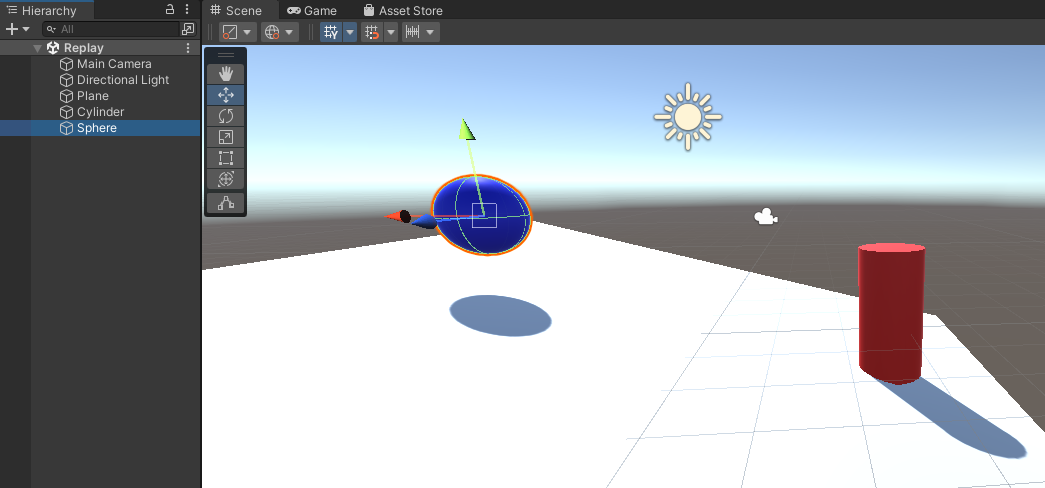Click the camera gizmo in scene
The height and width of the screenshot is (488, 1045).
point(766,217)
